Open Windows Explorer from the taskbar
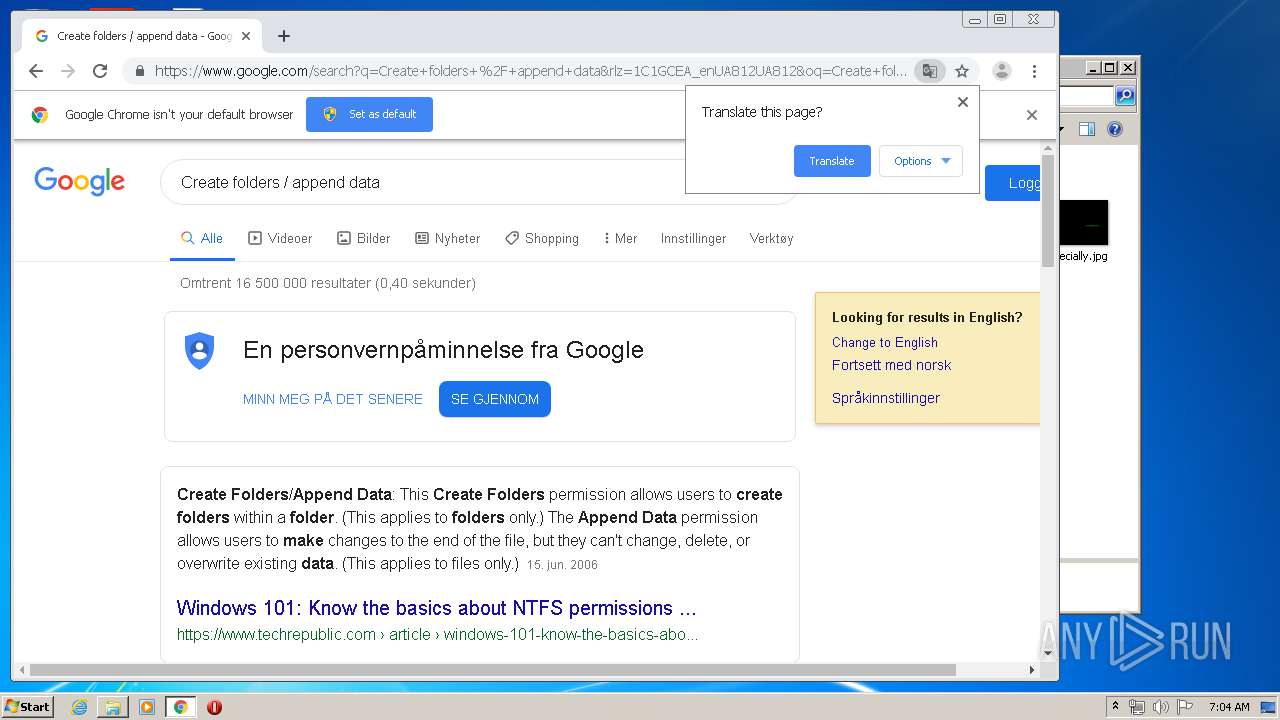1280x720 pixels. point(113,707)
